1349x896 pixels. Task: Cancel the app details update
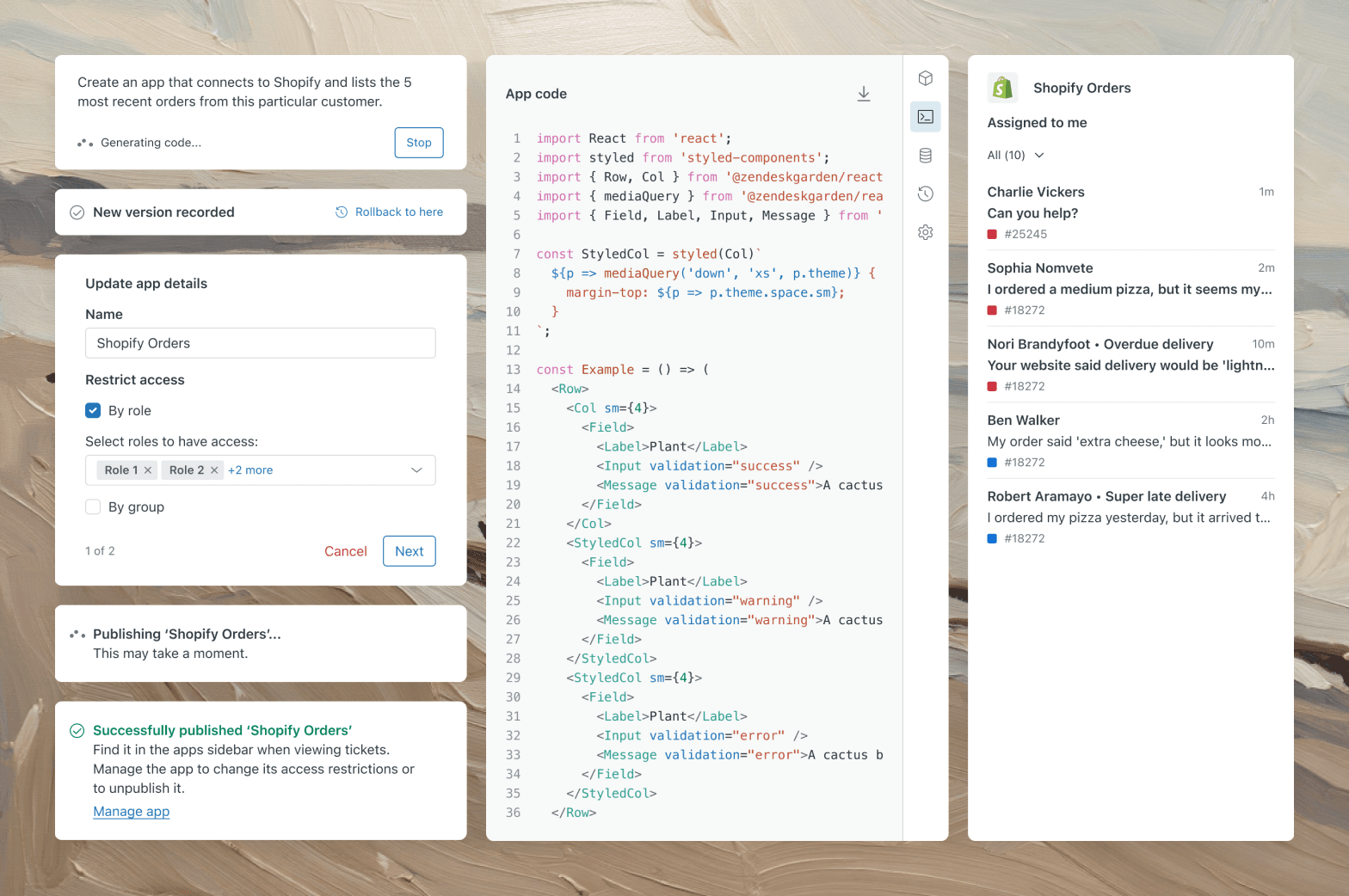click(345, 551)
